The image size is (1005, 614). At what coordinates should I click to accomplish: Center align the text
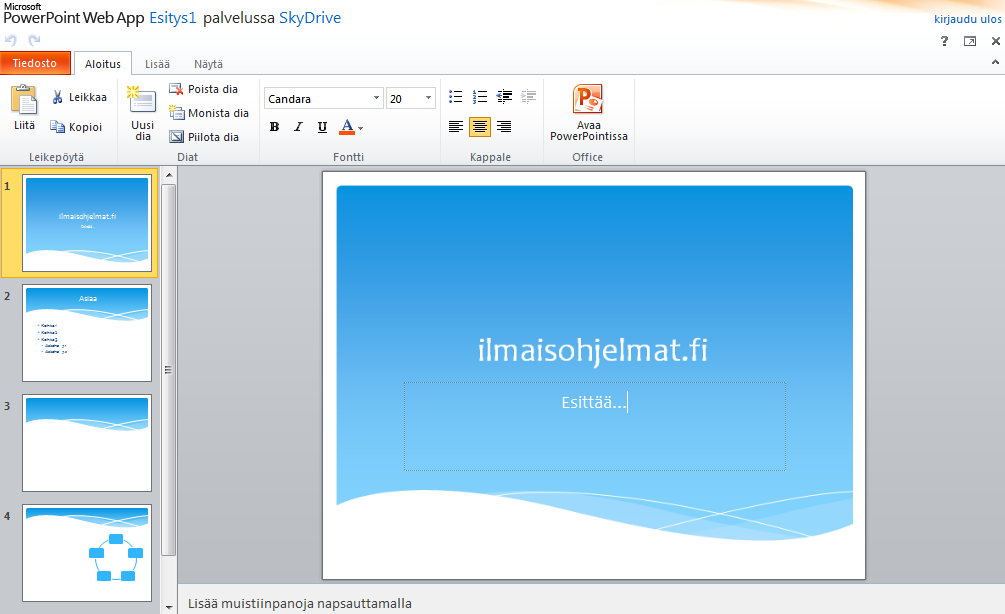(479, 127)
